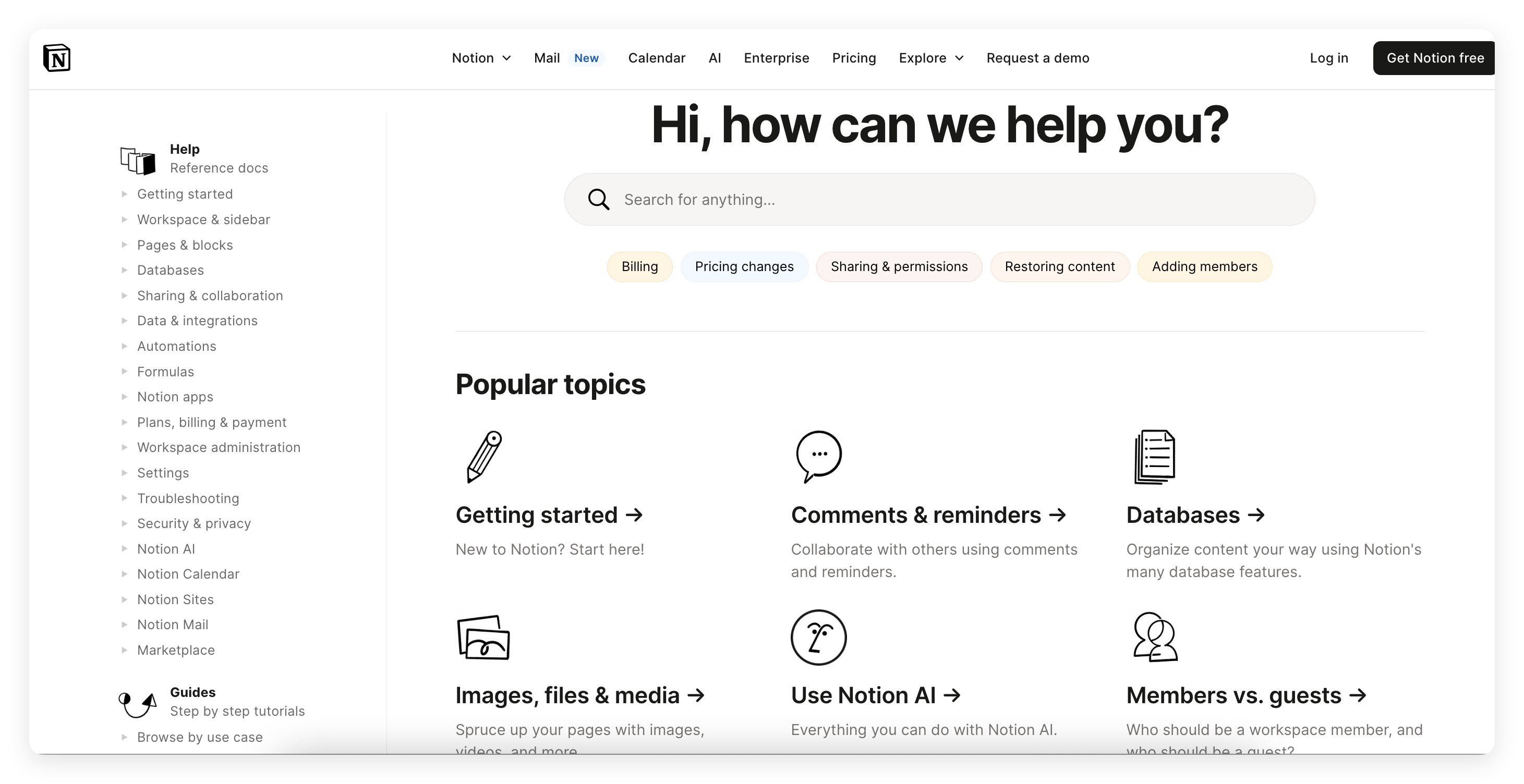Click the Notion AI face icon
This screenshot has height=784, width=1524.
(819, 638)
